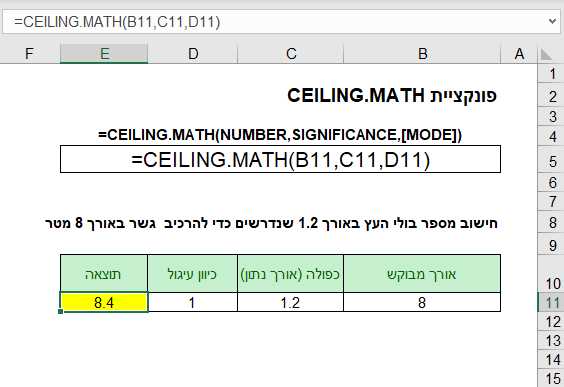The height and width of the screenshot is (387, 564).
Task: Select row 2 header
Action: 552,96
